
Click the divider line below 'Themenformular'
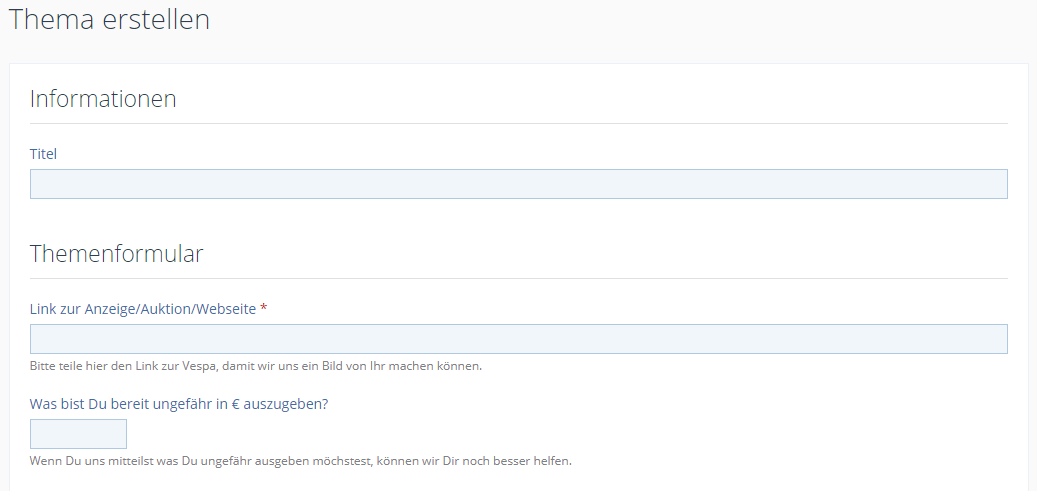(518, 279)
